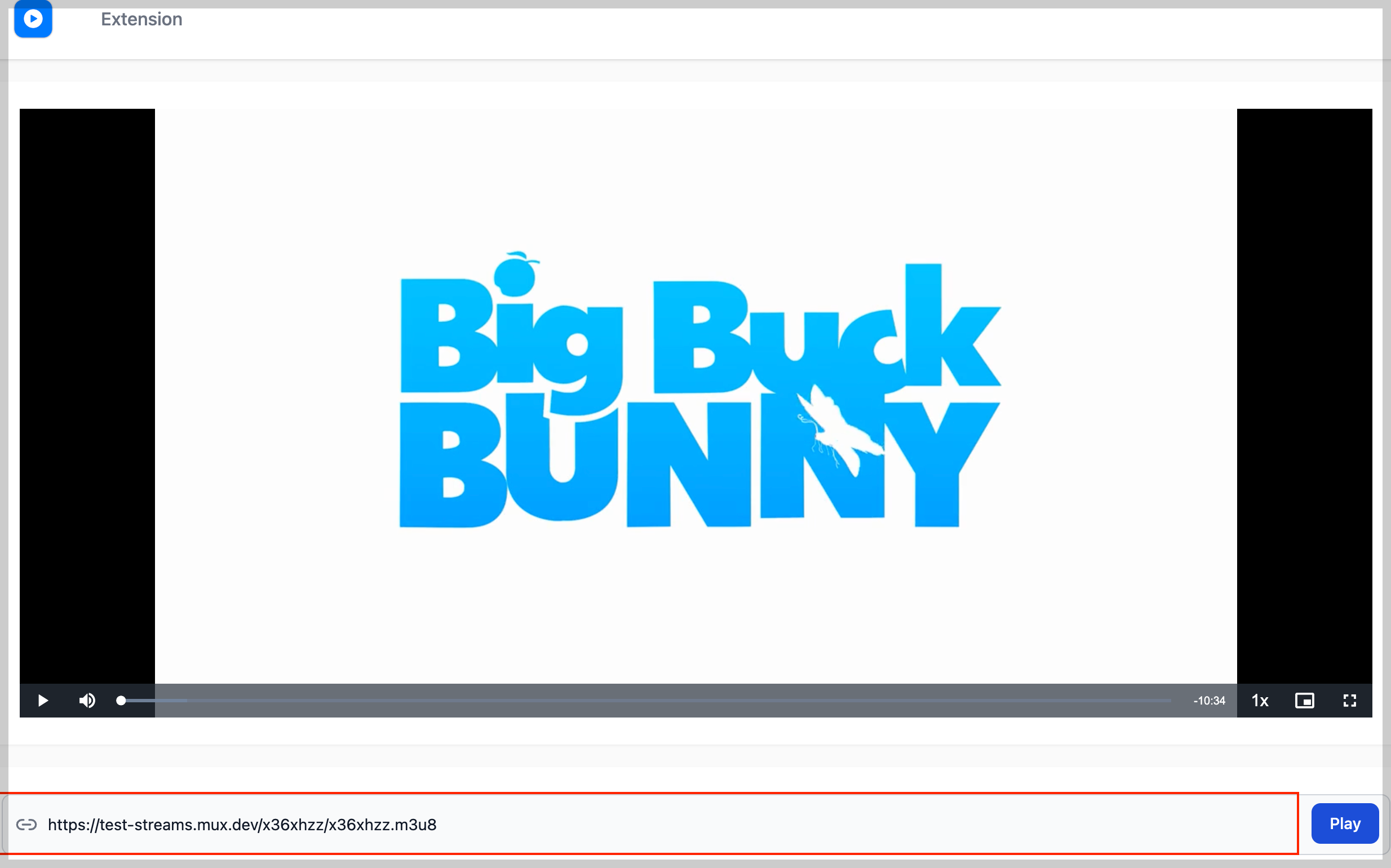This screenshot has width=1391, height=868.
Task: Mute the video using the speaker icon
Action: click(87, 701)
